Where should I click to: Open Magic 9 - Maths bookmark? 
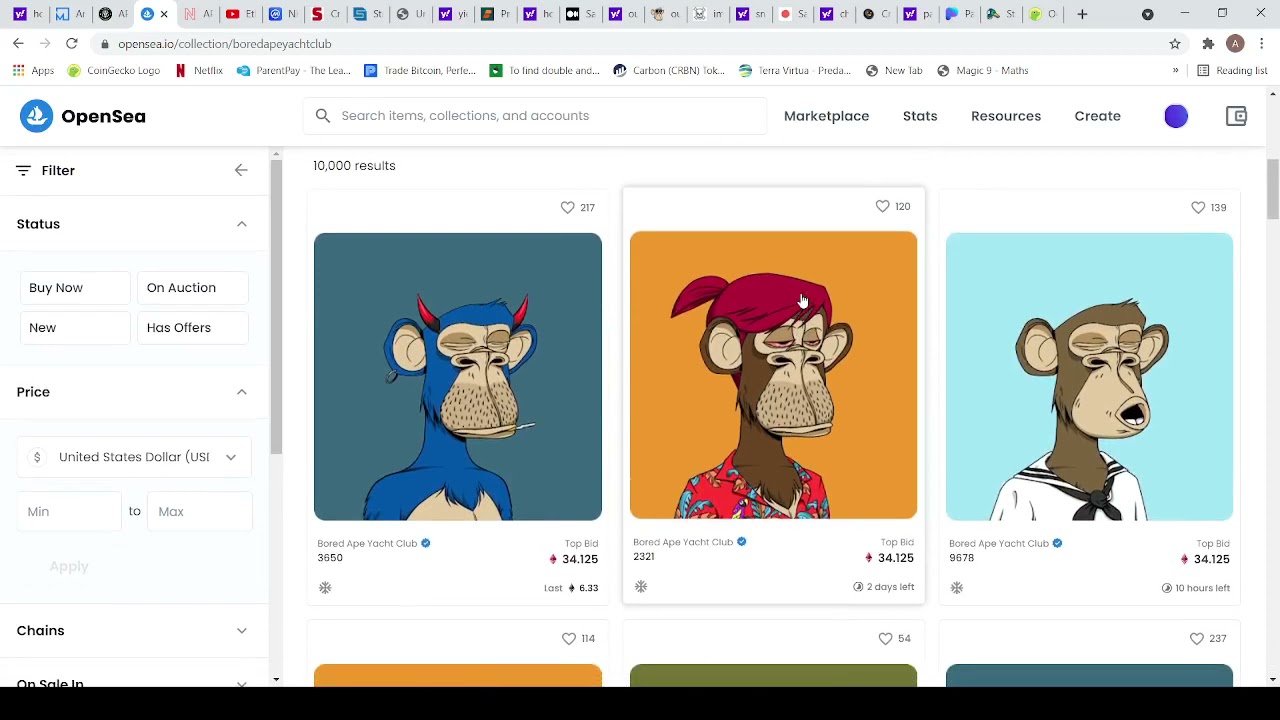click(x=983, y=71)
